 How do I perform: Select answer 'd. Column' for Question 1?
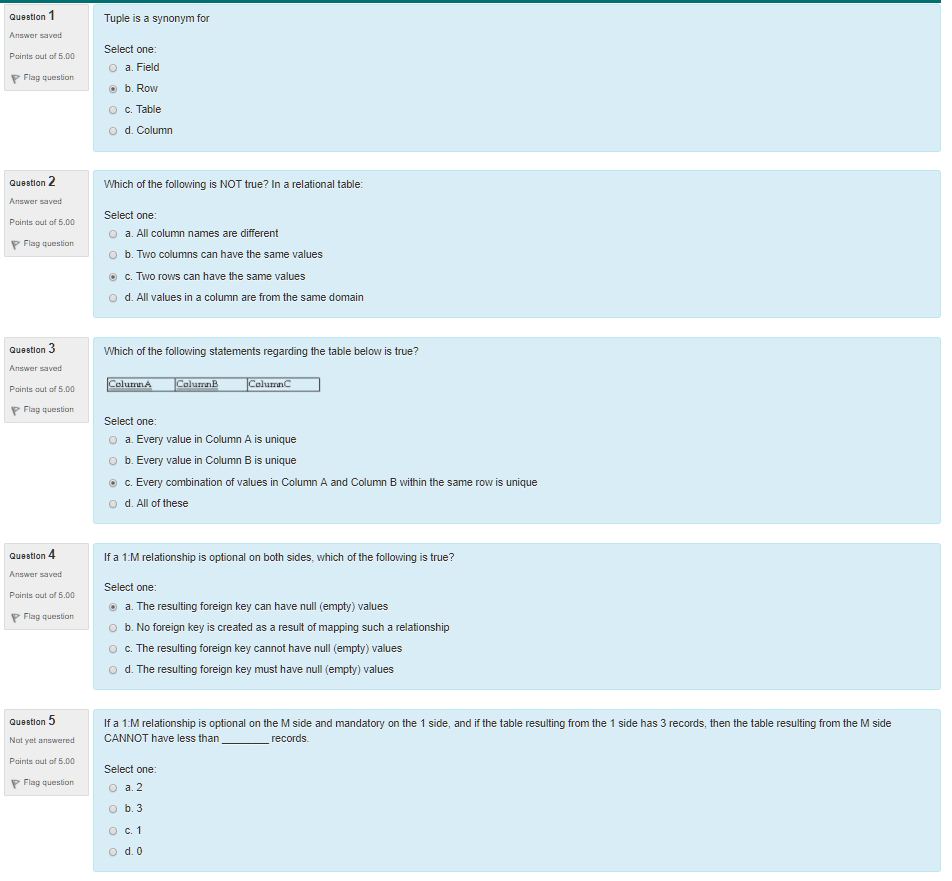point(112,130)
